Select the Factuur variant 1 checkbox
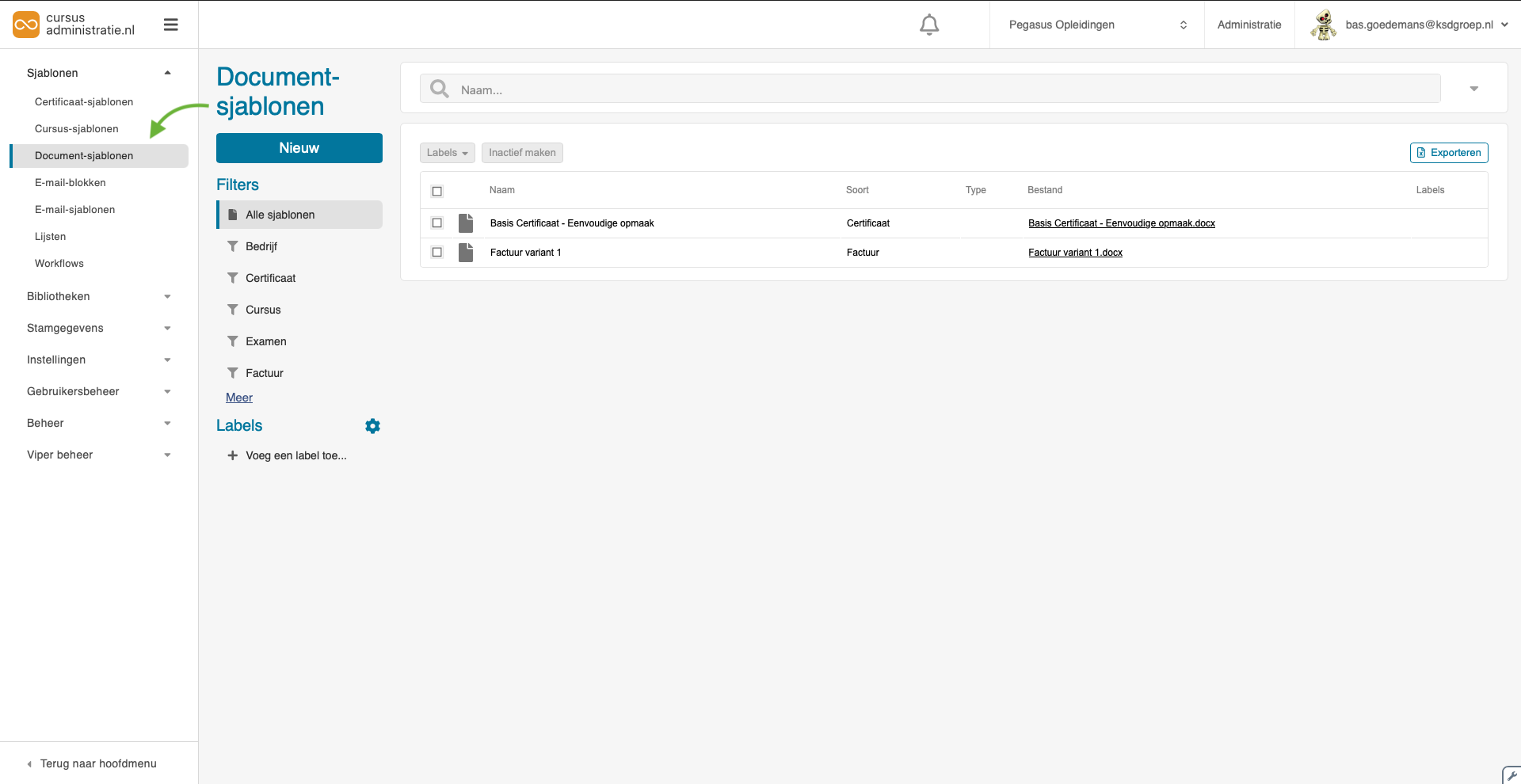 click(x=437, y=253)
